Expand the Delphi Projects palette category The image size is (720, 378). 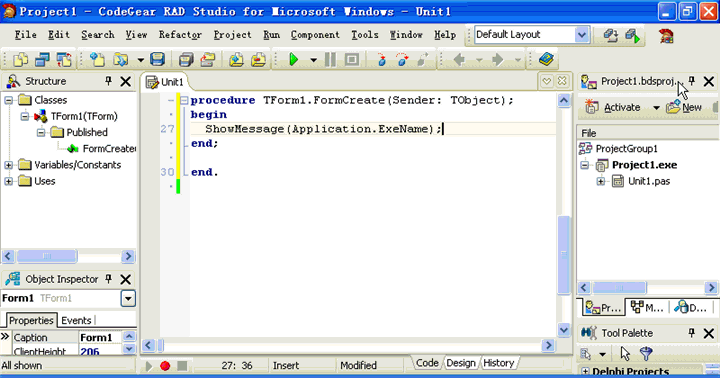click(585, 371)
